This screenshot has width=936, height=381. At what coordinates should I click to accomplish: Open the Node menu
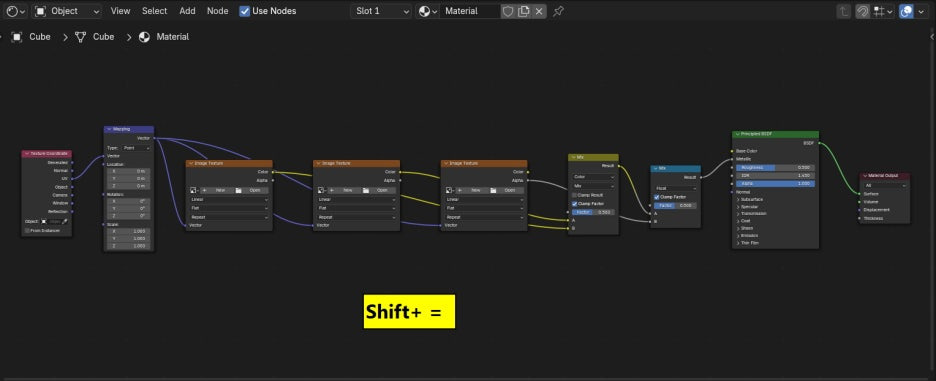coord(217,11)
